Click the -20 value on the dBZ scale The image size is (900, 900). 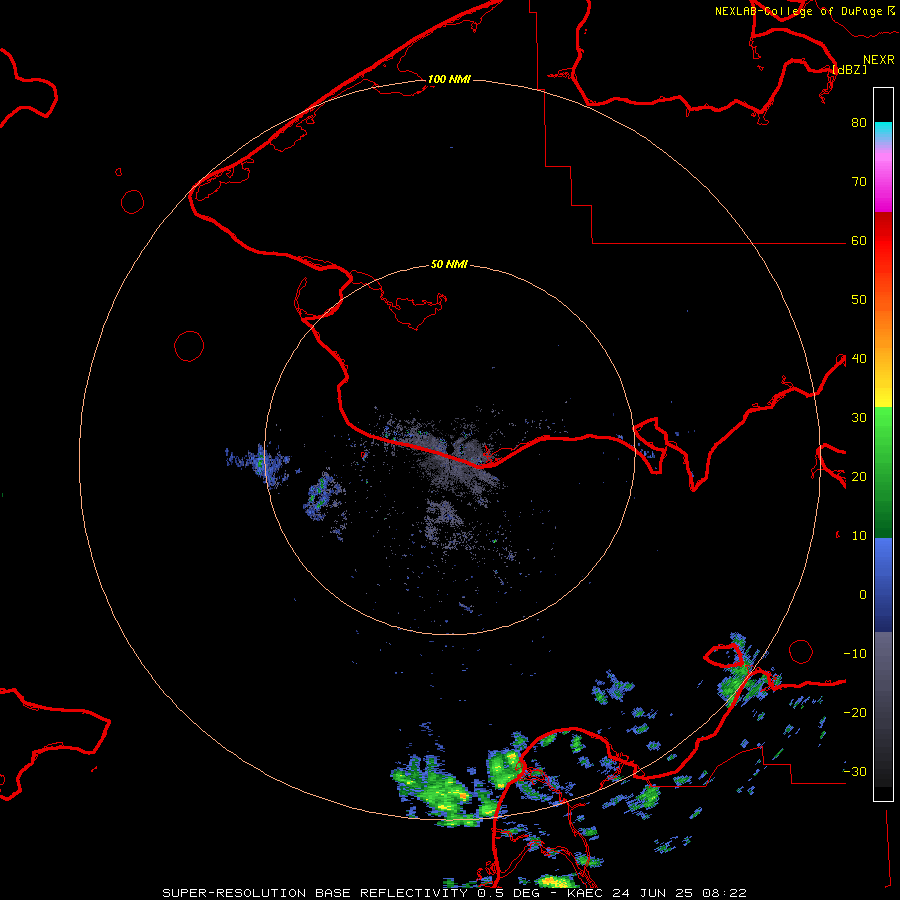tap(855, 713)
